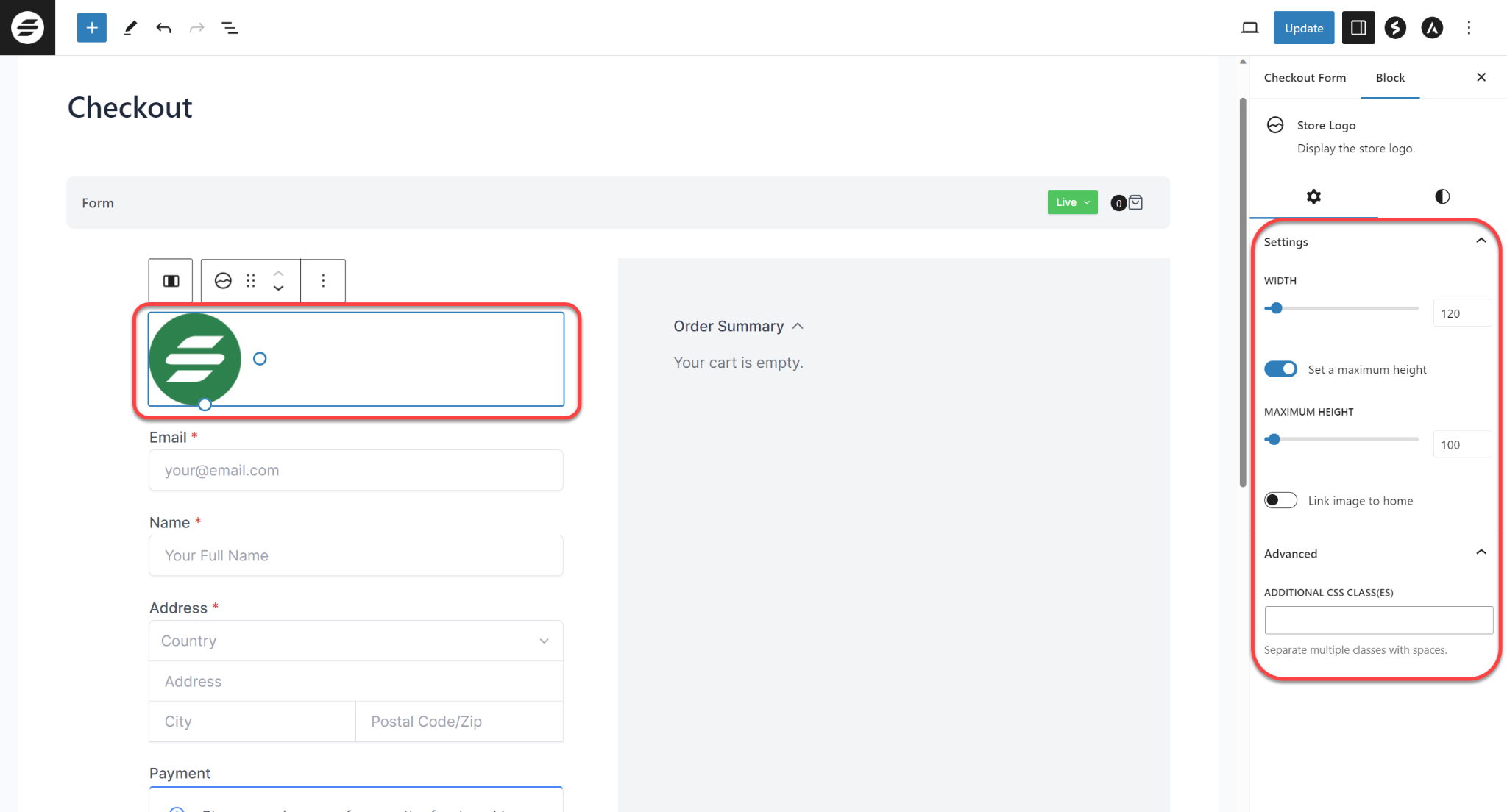Click the Update button
Viewport: 1507px width, 812px height.
tap(1303, 27)
